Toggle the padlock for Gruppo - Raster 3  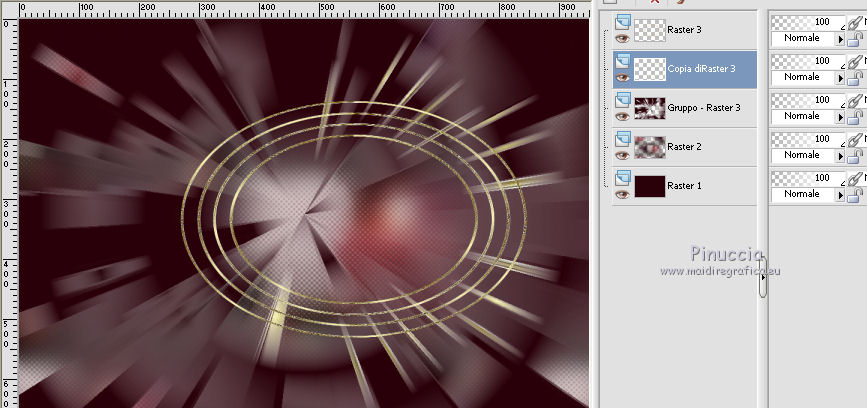pos(855,117)
